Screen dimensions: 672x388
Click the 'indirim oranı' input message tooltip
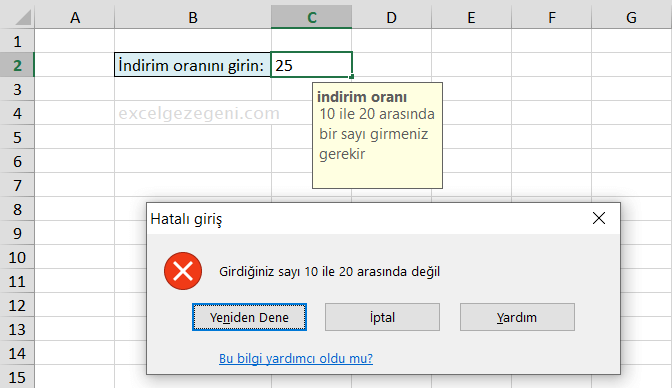(377, 135)
